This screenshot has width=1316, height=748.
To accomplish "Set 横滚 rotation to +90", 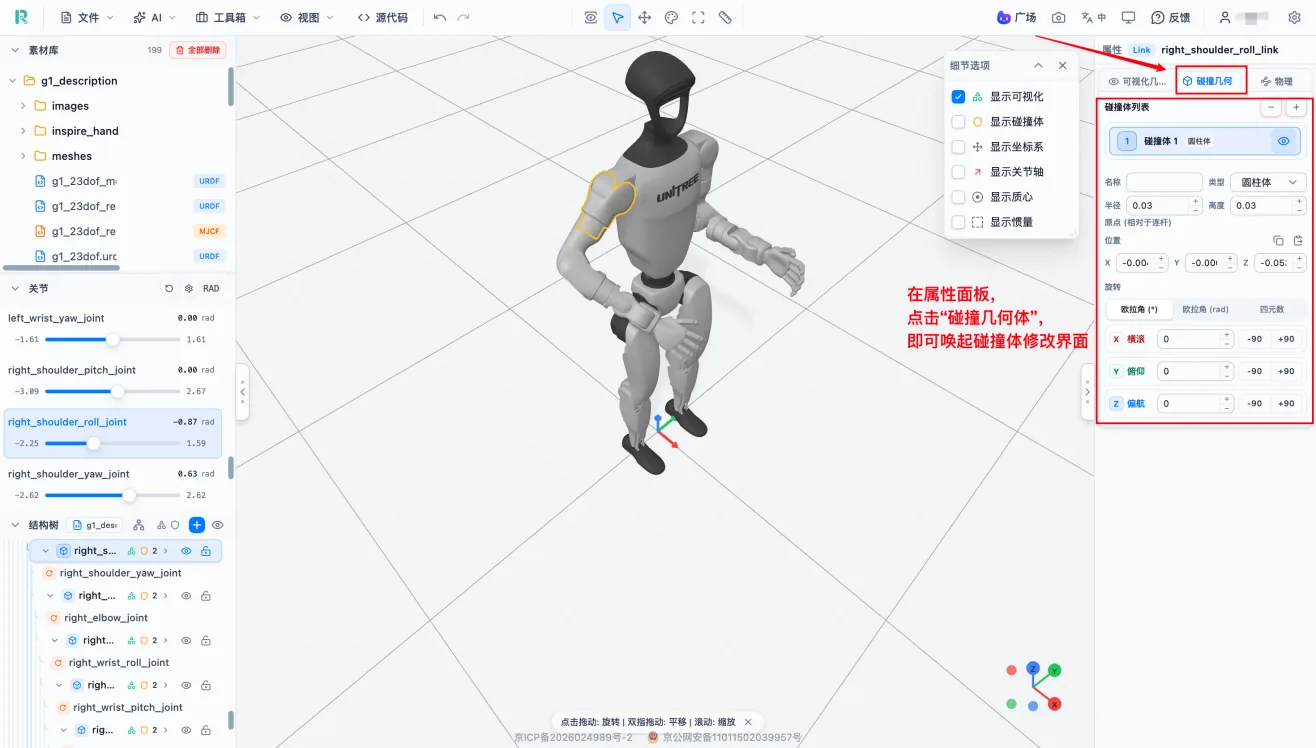I will [1286, 339].
